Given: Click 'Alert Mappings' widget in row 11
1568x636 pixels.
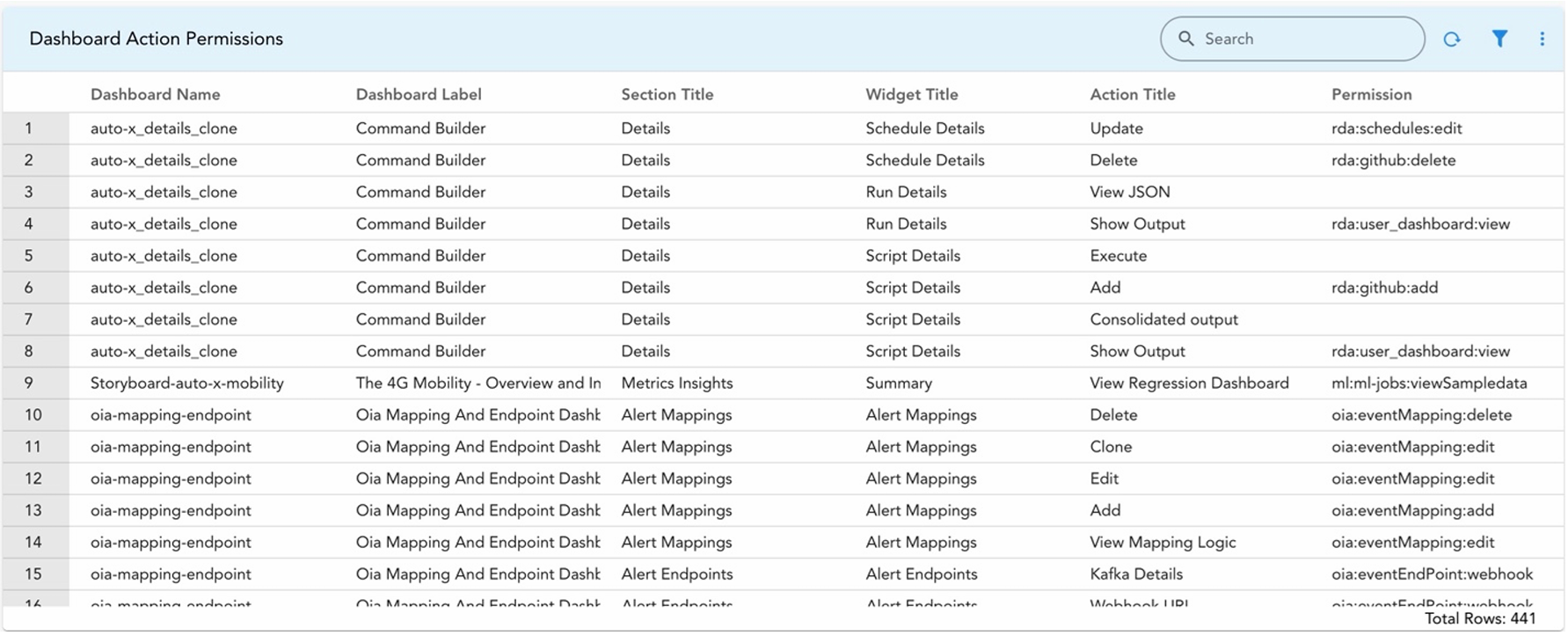Looking at the screenshot, I should pos(921,447).
